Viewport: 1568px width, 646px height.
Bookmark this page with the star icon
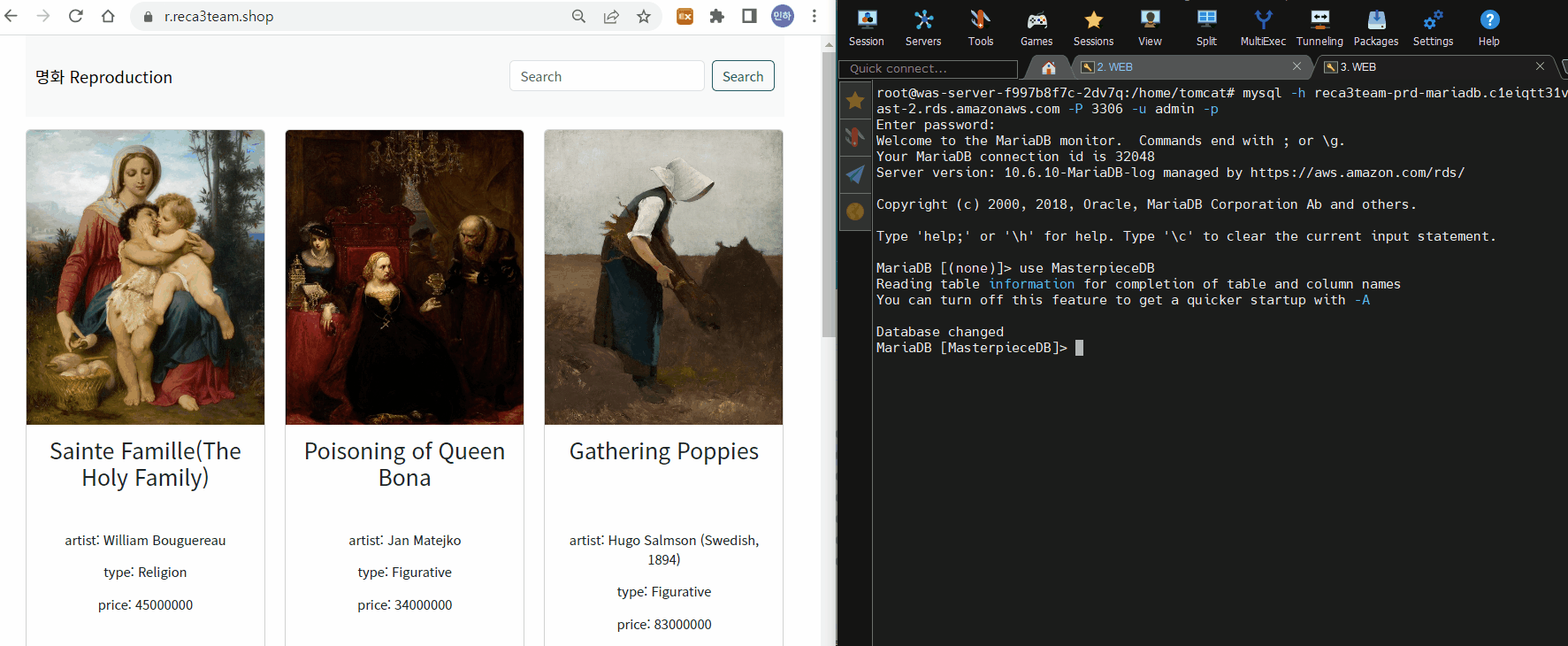(644, 16)
